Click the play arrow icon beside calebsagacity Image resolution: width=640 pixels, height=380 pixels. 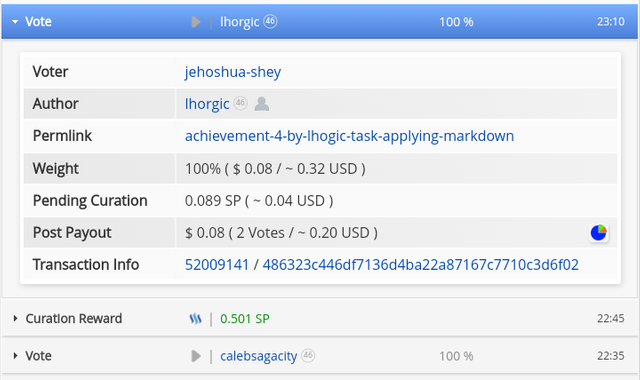point(196,356)
